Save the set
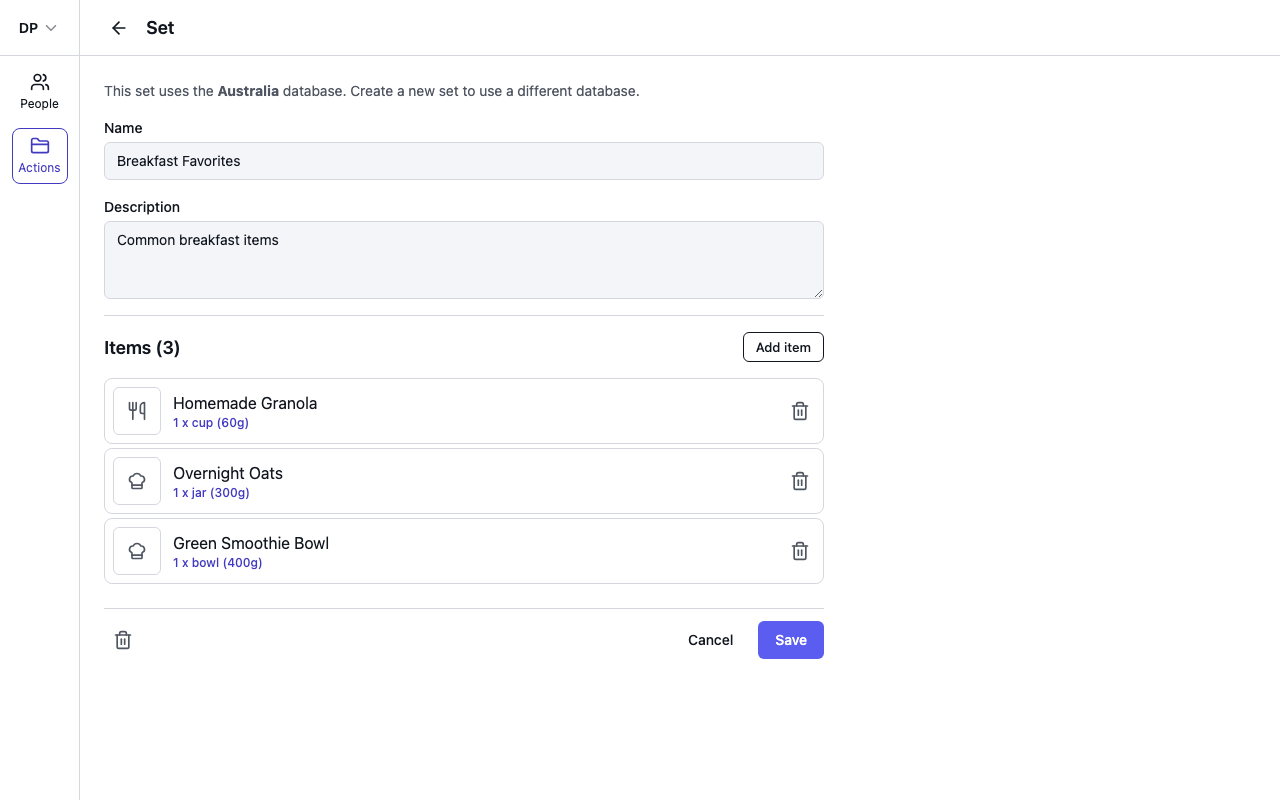 tap(791, 640)
